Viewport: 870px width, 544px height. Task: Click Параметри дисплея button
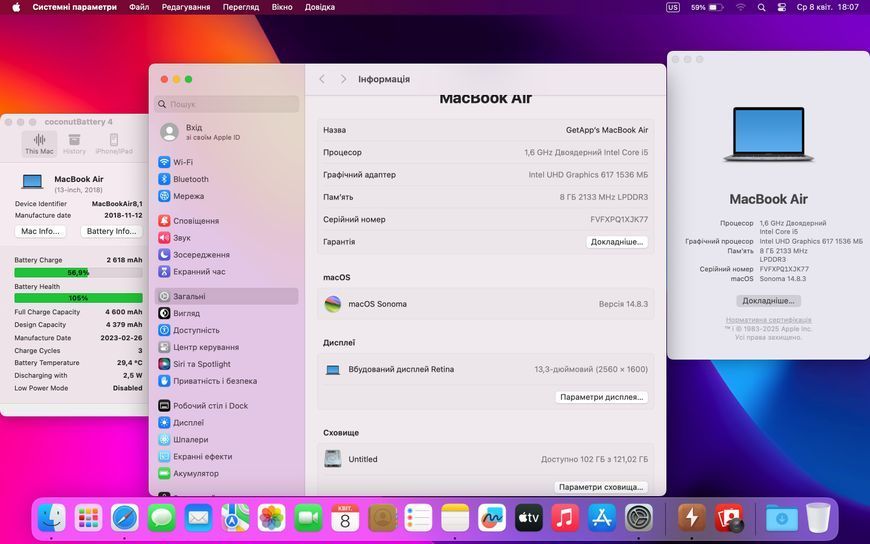pyautogui.click(x=601, y=397)
